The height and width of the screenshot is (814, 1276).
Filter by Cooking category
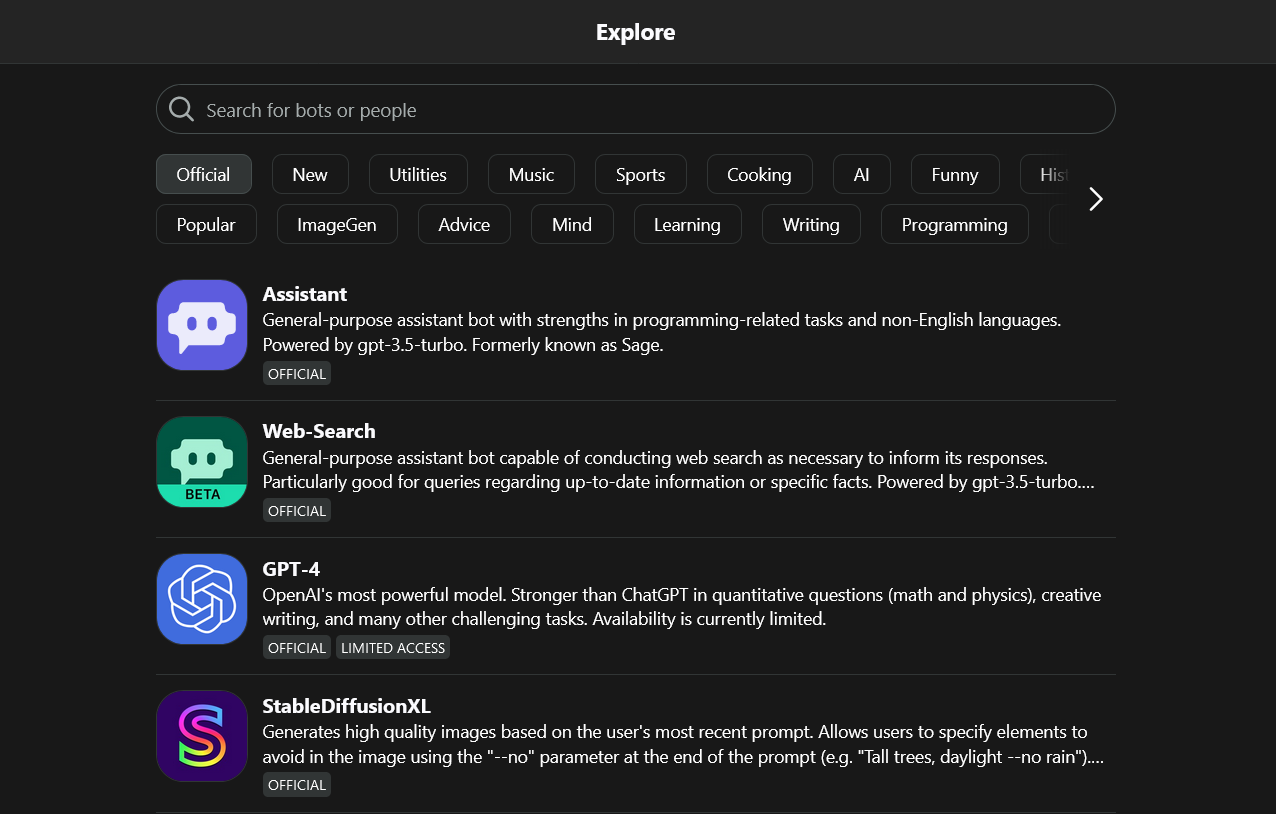(760, 174)
